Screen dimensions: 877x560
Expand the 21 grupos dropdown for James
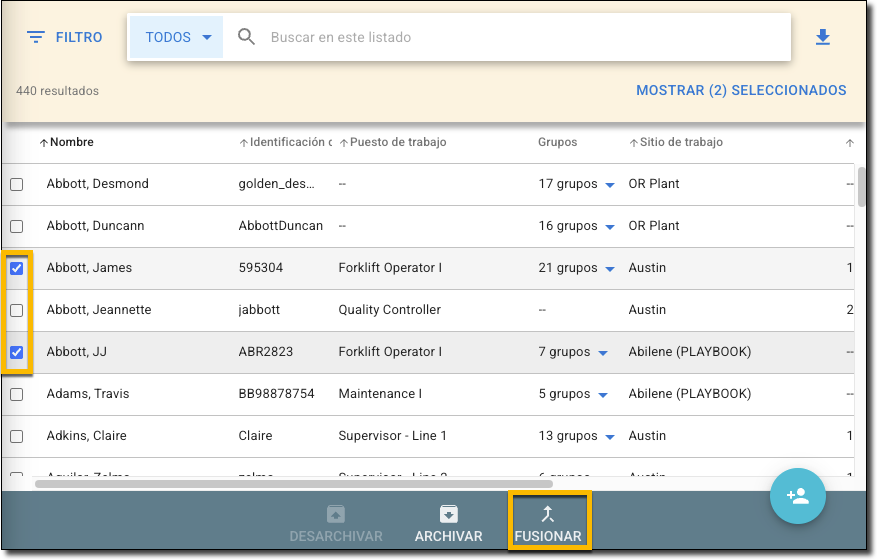click(x=609, y=269)
